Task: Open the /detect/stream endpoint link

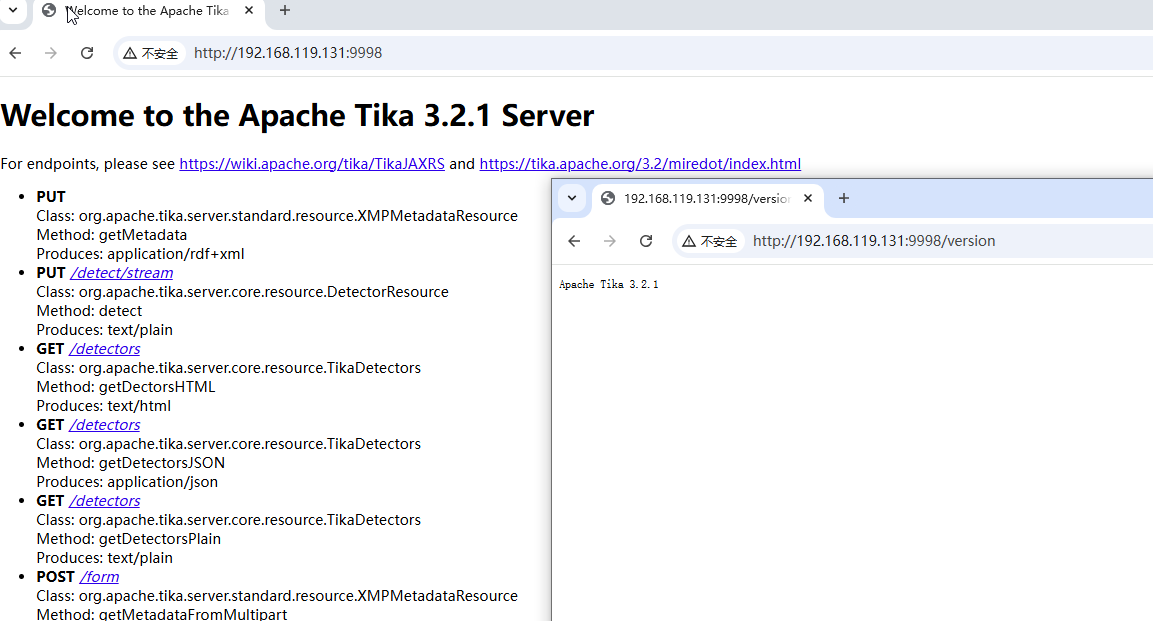Action: (x=121, y=272)
